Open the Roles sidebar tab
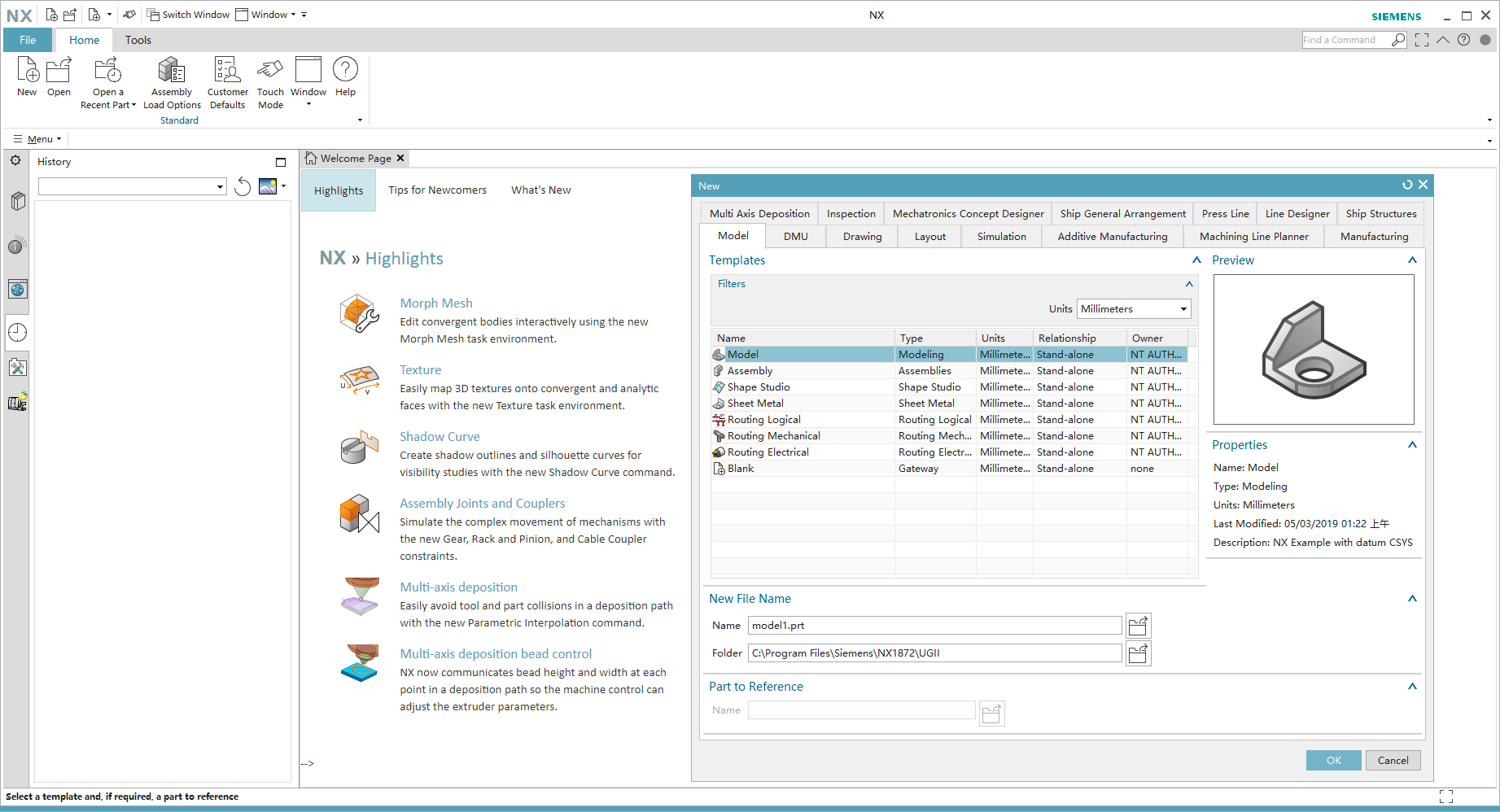 (x=17, y=368)
